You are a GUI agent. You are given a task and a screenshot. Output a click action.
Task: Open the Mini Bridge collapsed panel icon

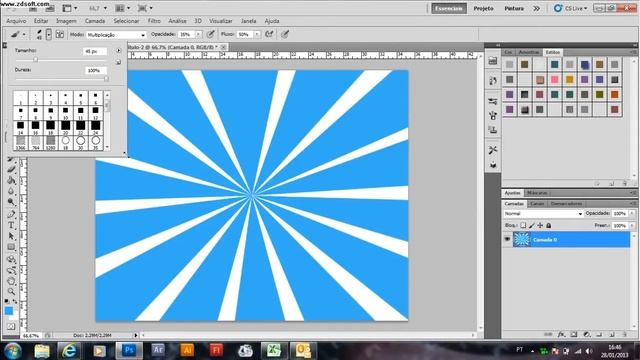pyautogui.click(x=493, y=61)
